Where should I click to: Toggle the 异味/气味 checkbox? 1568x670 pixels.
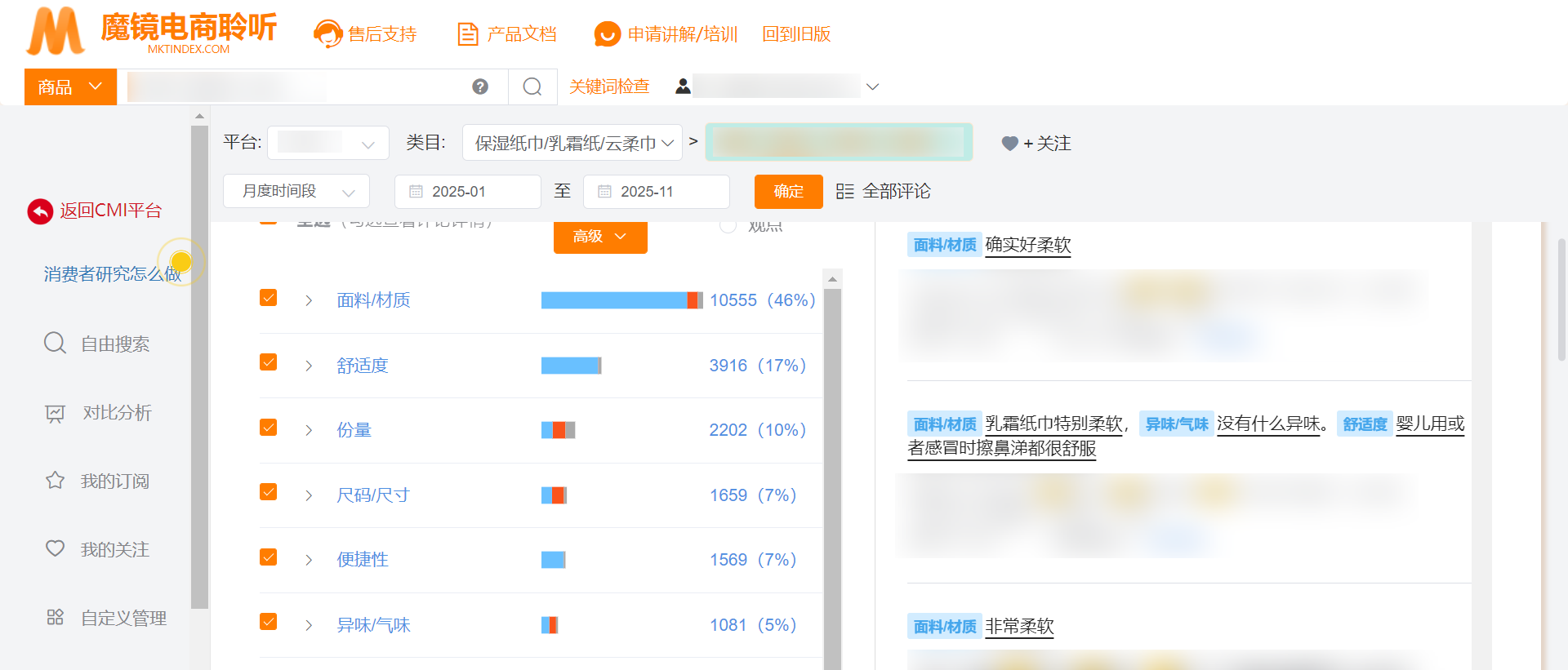tap(268, 622)
